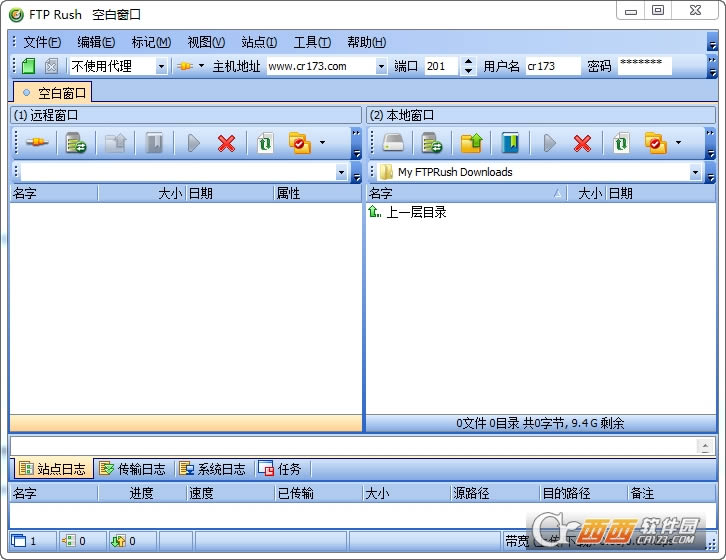This screenshot has height=560, width=726.
Task: Click the 用户名 input field
Action: (x=552, y=67)
